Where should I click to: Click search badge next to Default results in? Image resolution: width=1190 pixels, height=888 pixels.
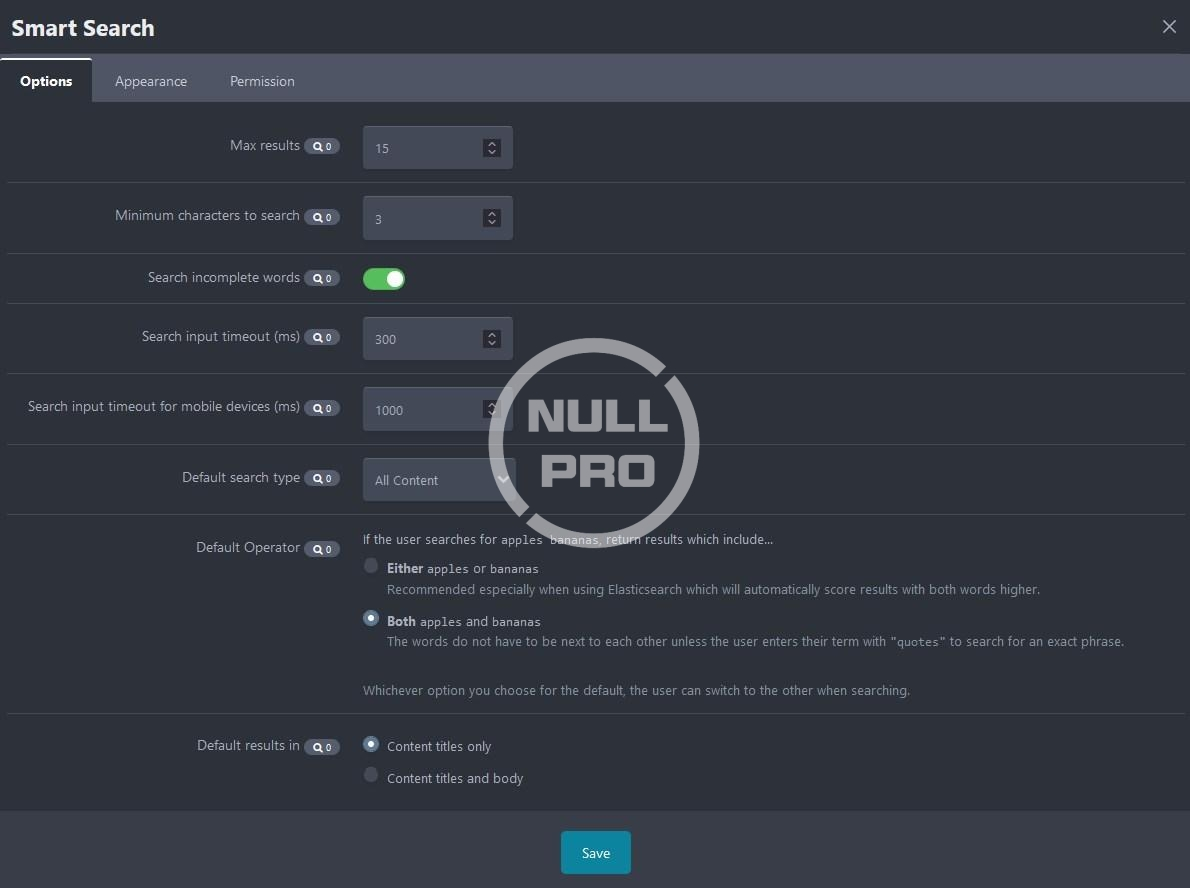coord(322,747)
